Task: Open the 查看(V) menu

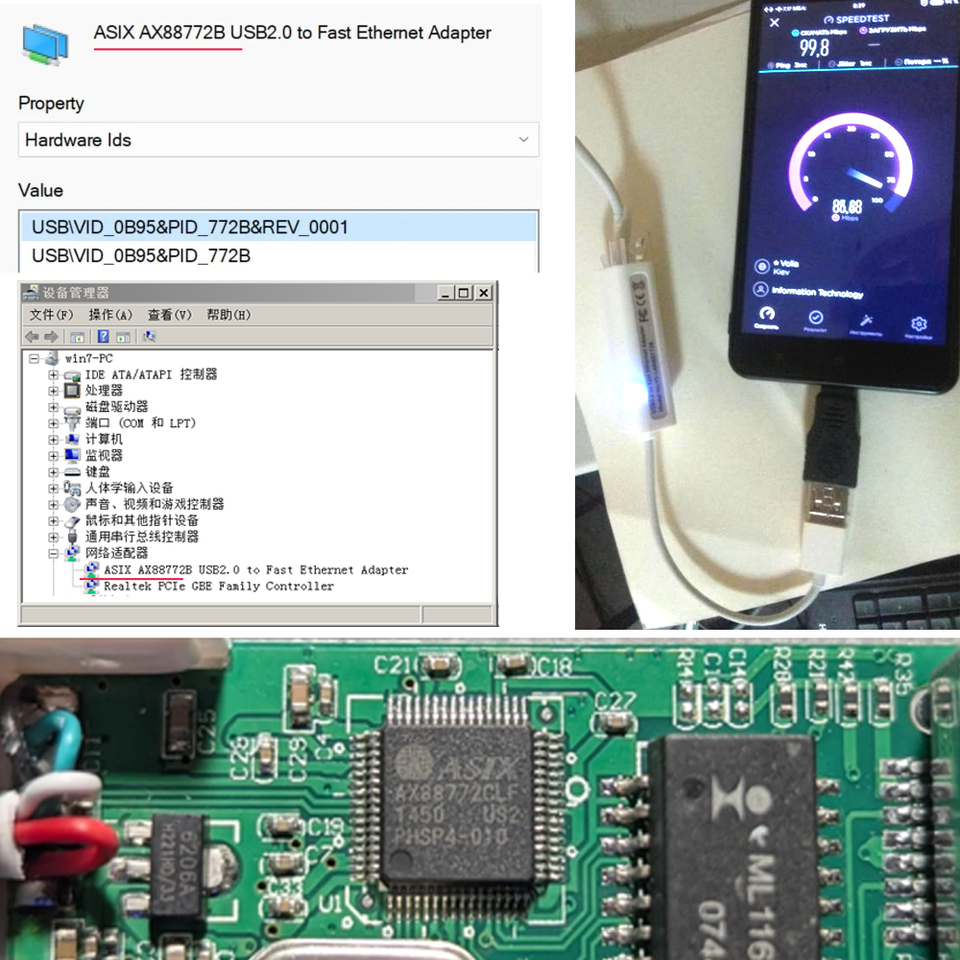Action: coord(170,315)
